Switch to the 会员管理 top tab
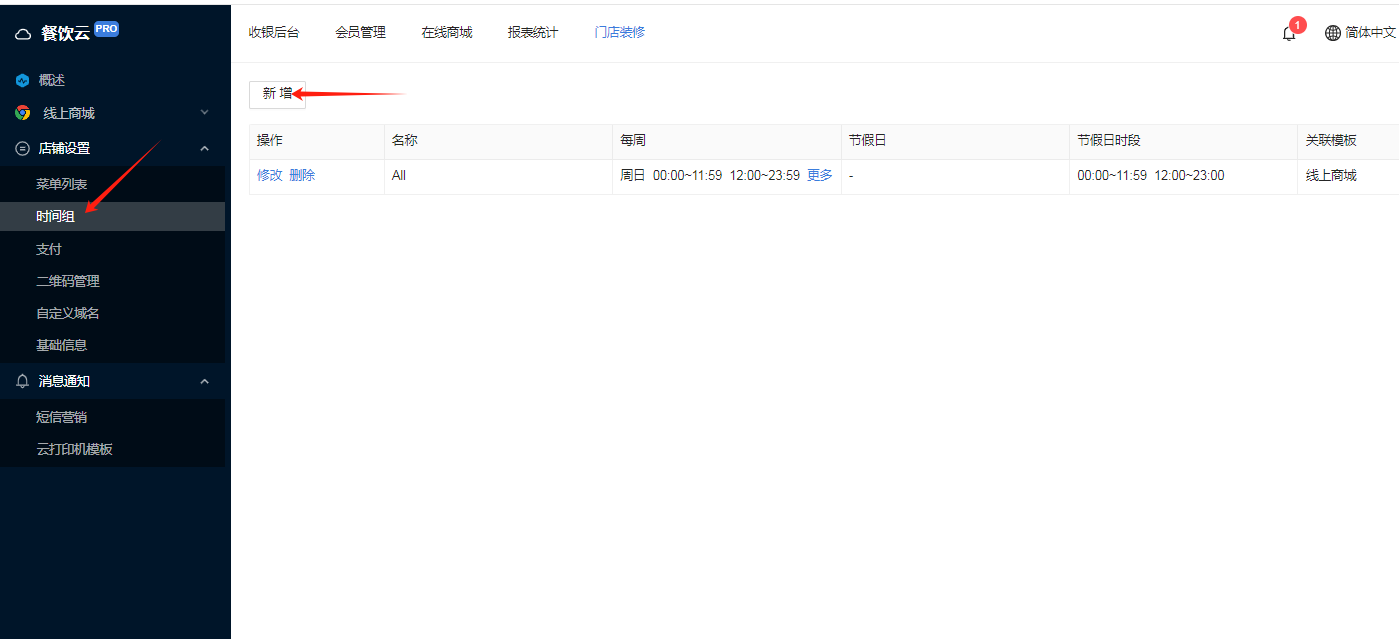 (360, 32)
